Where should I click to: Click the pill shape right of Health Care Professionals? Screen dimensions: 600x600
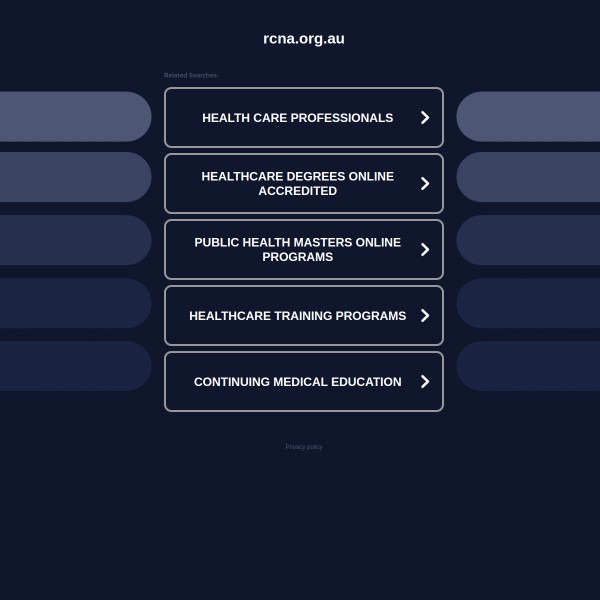click(528, 117)
